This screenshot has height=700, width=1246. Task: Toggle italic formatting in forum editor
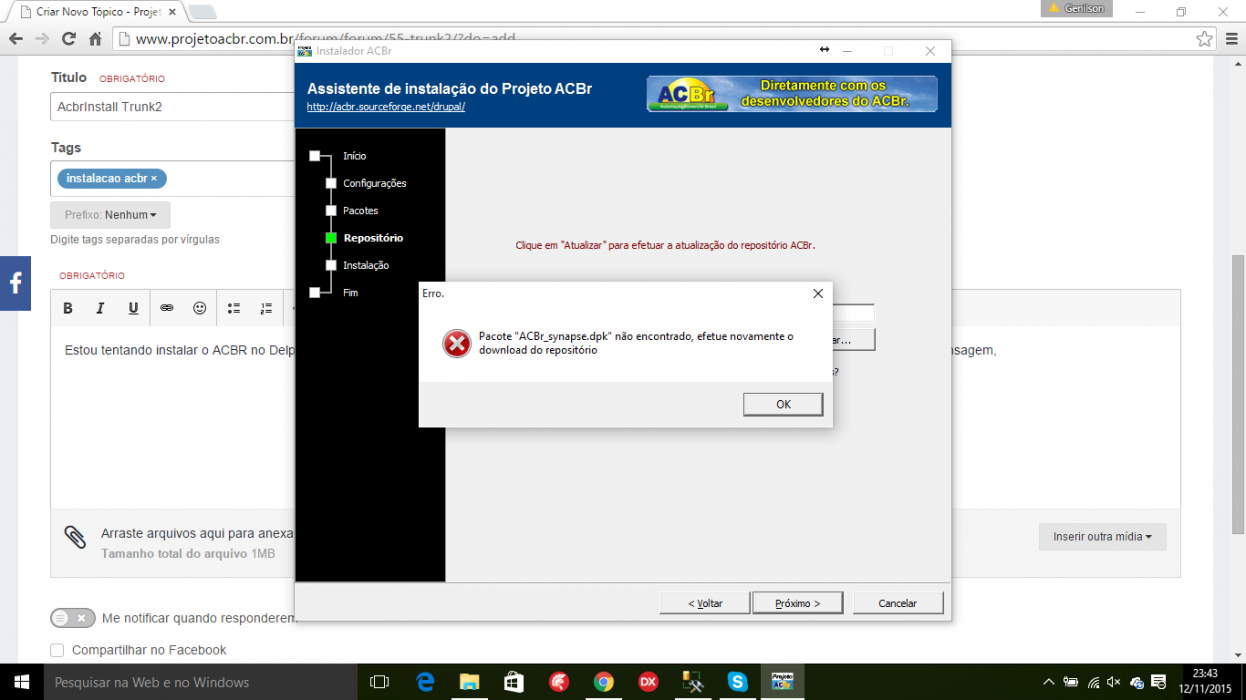click(x=100, y=308)
